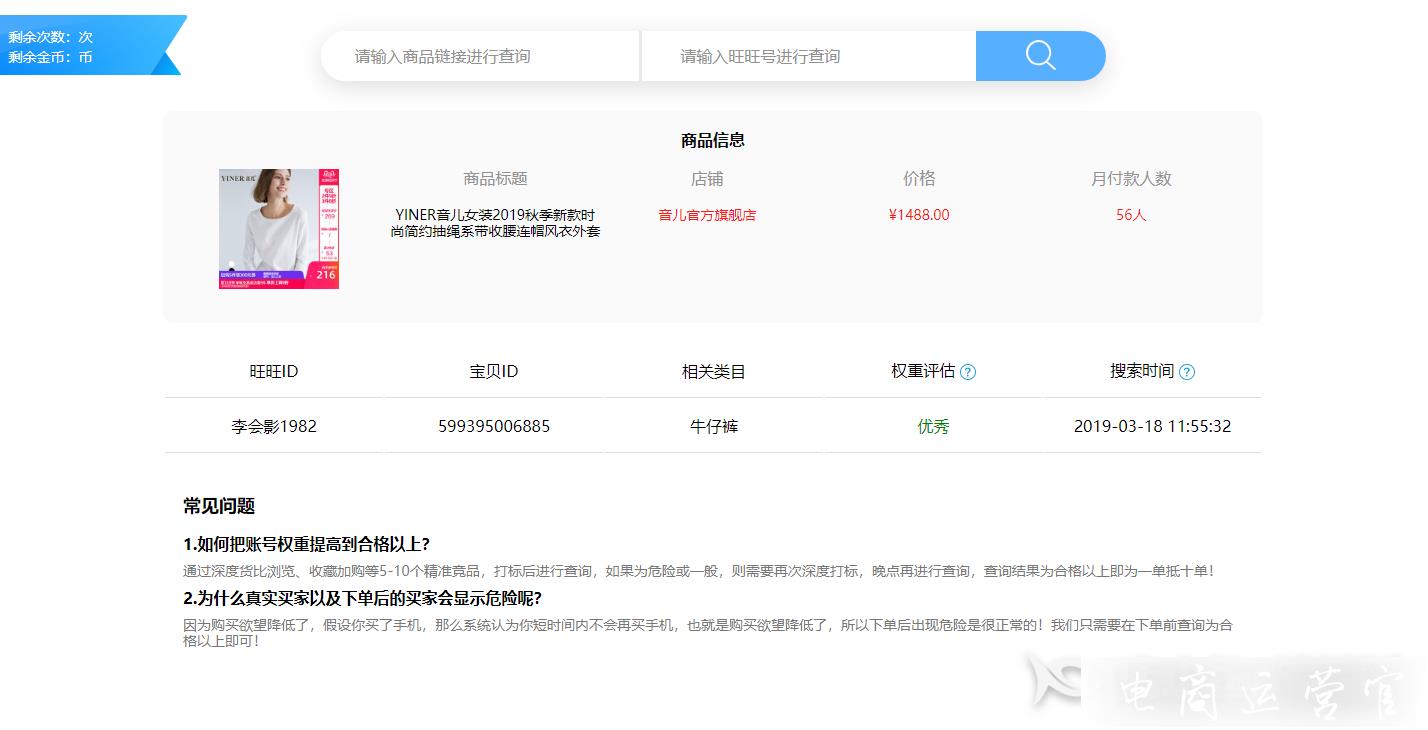Click the 常见问题 heading
Image resolution: width=1428 pixels, height=730 pixels.
[219, 506]
